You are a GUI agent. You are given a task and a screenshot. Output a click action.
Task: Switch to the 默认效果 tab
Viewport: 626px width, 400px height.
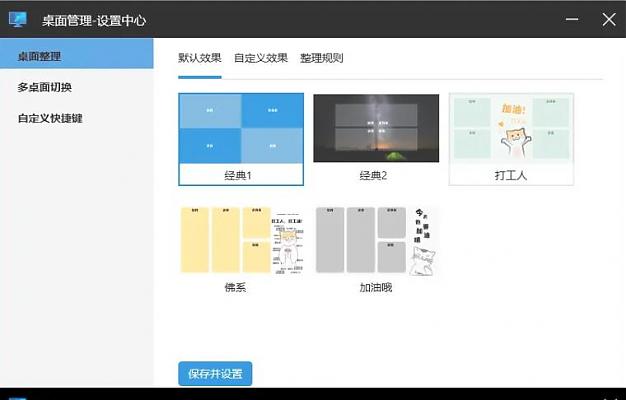(199, 58)
